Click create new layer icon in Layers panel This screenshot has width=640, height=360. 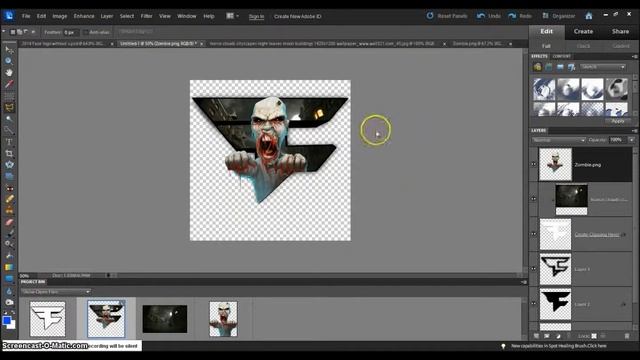[x=536, y=336]
